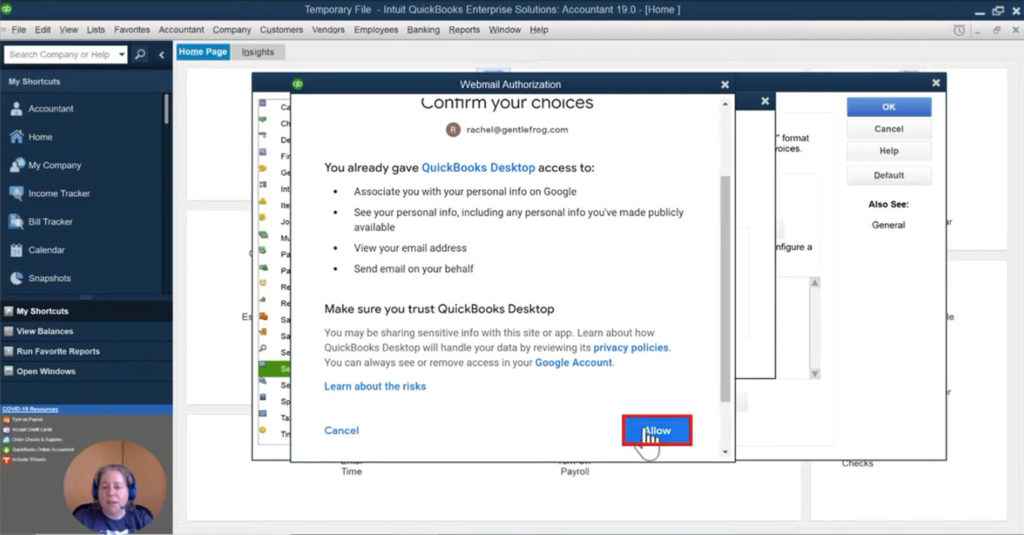This screenshot has height=535, width=1024.
Task: Open the Reports menu
Action: click(x=464, y=30)
